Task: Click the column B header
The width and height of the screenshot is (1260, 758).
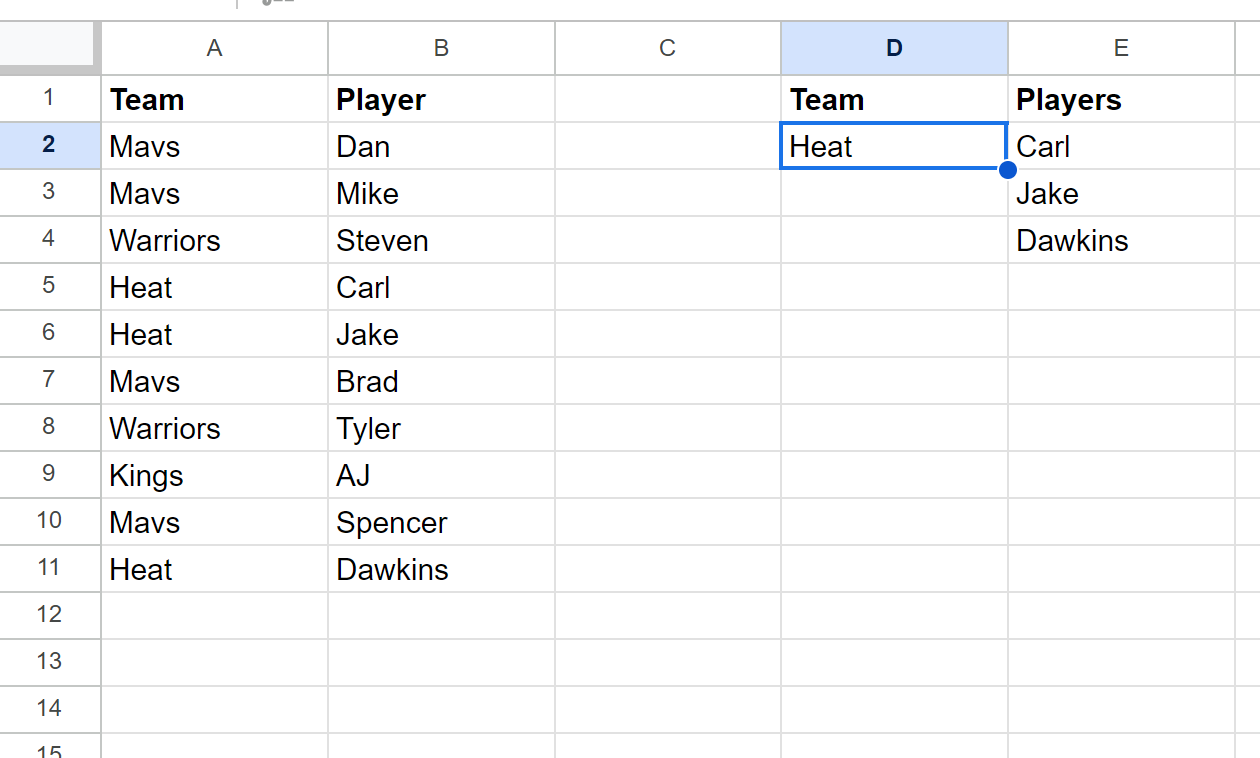Action: coord(441,48)
